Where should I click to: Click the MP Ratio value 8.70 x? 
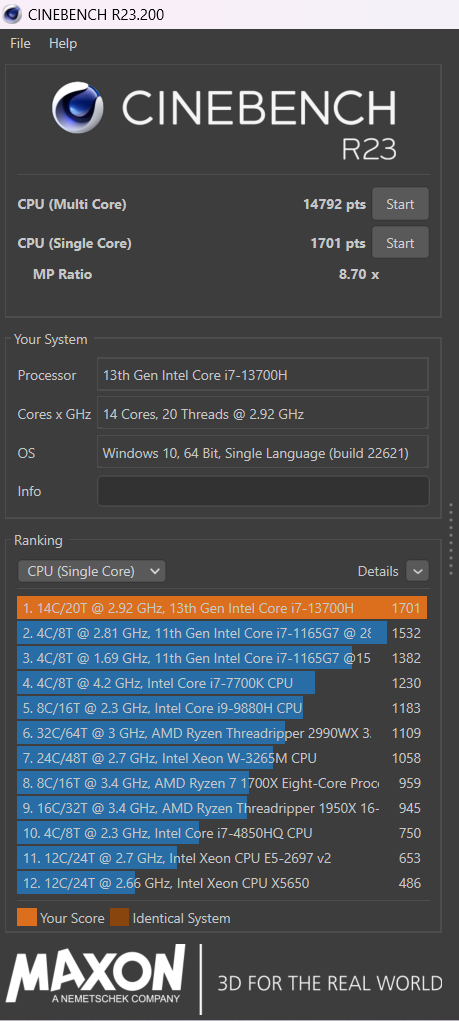tap(359, 274)
